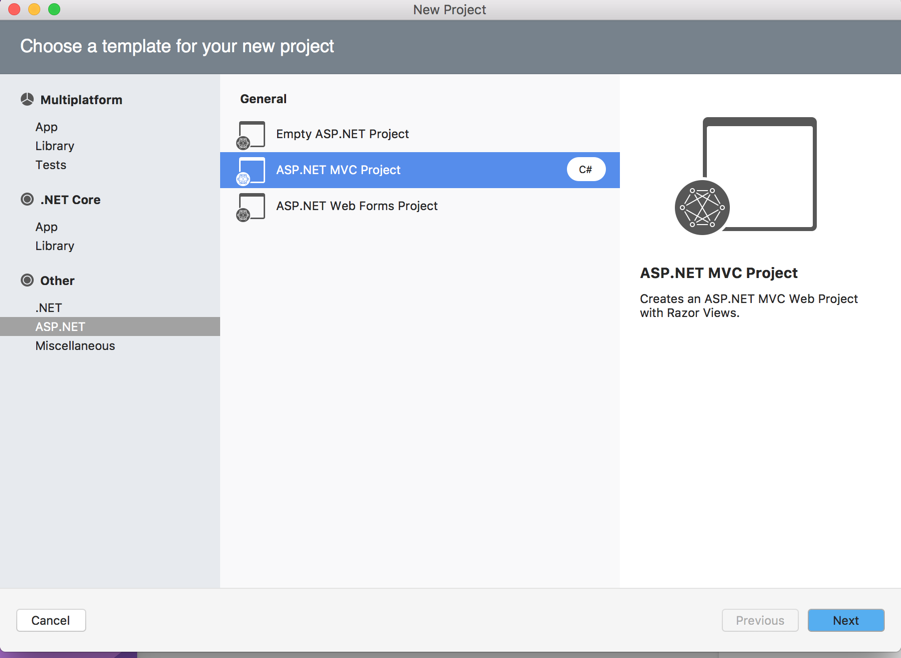Image resolution: width=901 pixels, height=658 pixels.
Task: Select App under Multiplatform
Action: (47, 127)
